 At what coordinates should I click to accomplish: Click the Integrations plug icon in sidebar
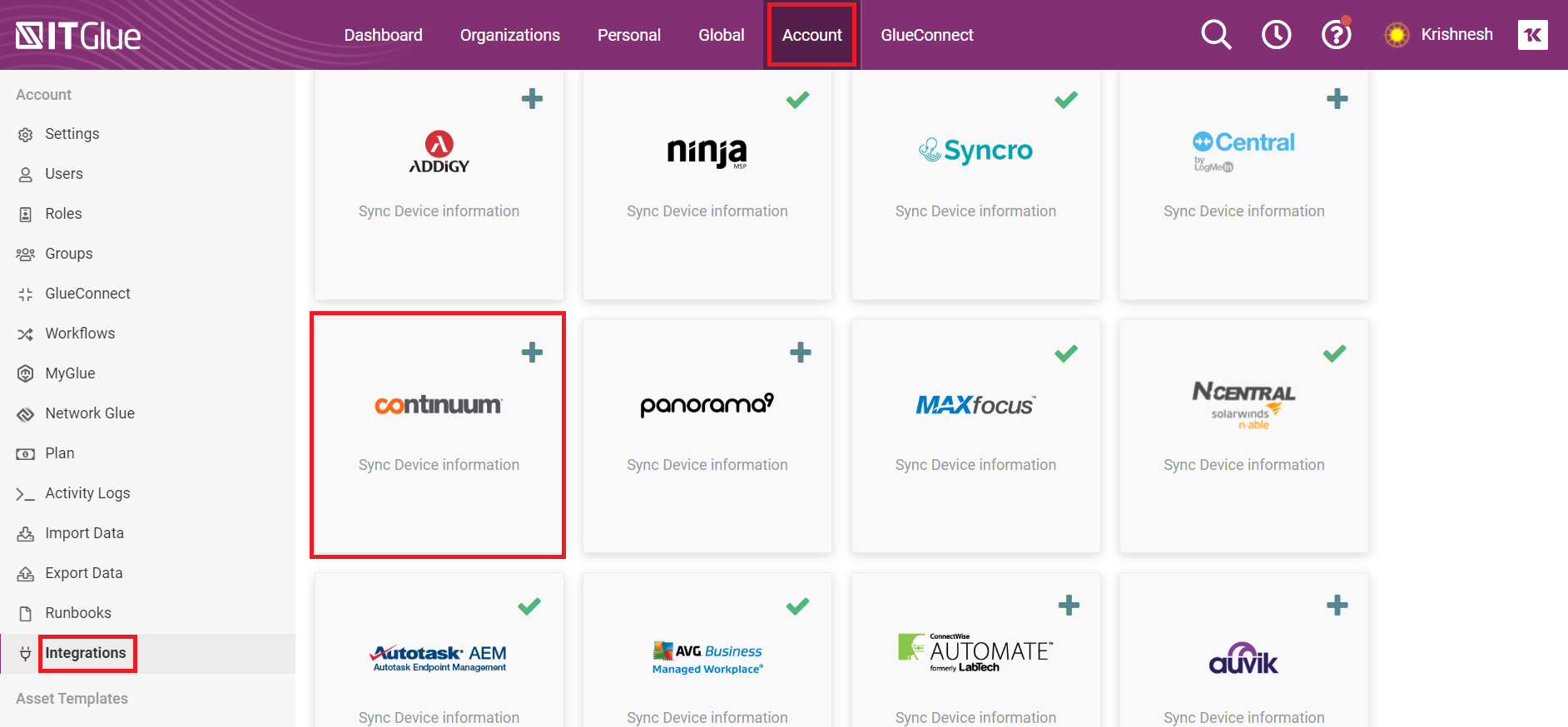point(26,654)
